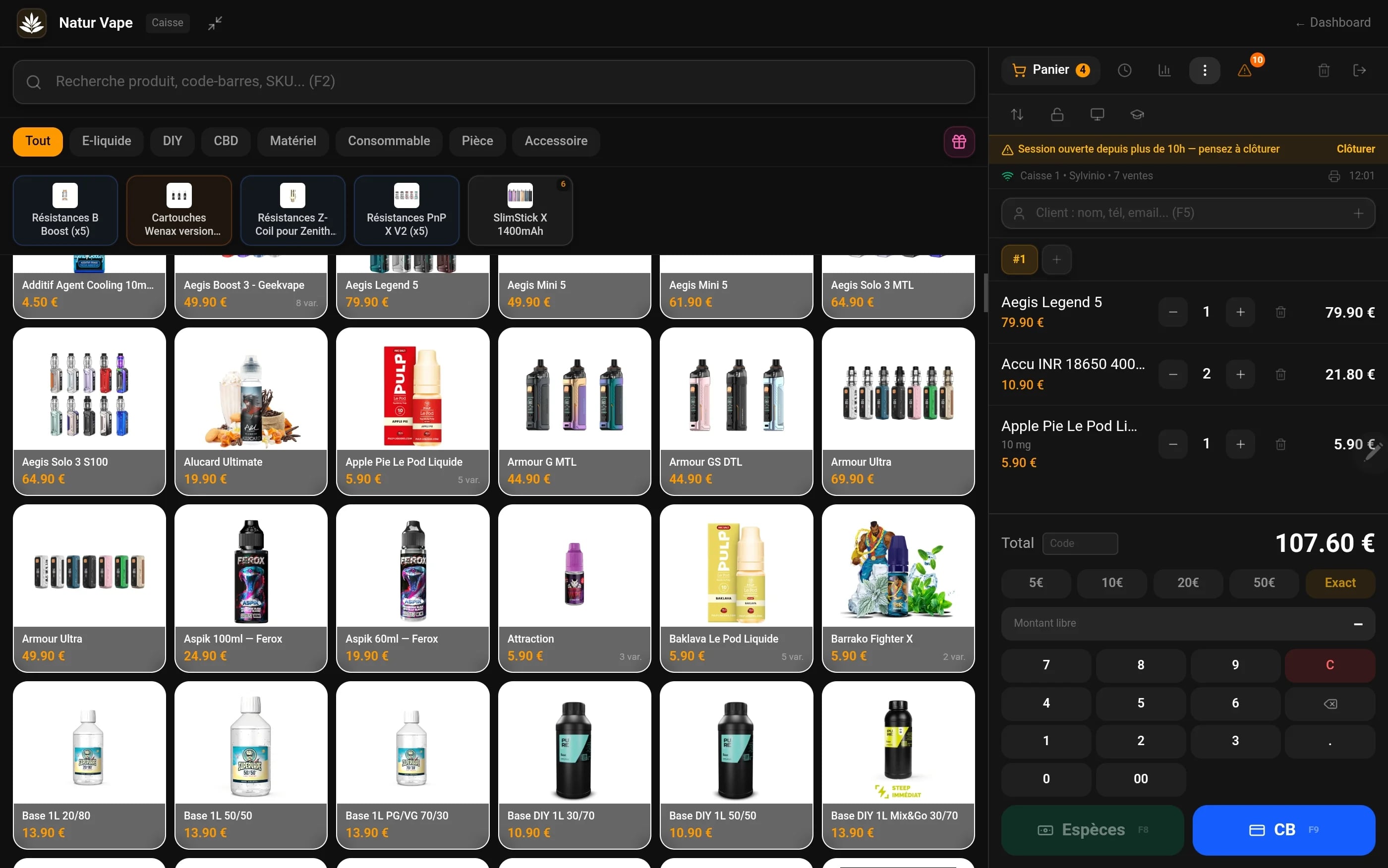1388x868 pixels.
Task: Select the Barrako Fighter X product
Action: [898, 589]
